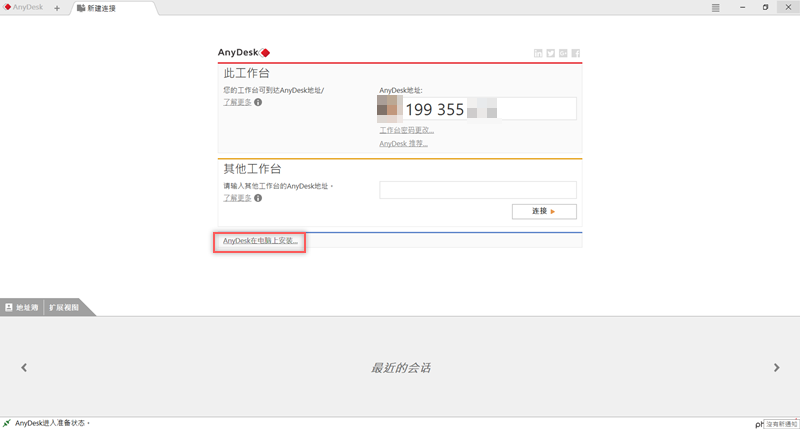Viewport: 800px width, 429px height.
Task: Open AnyDesk 推荐 link
Action: click(404, 144)
